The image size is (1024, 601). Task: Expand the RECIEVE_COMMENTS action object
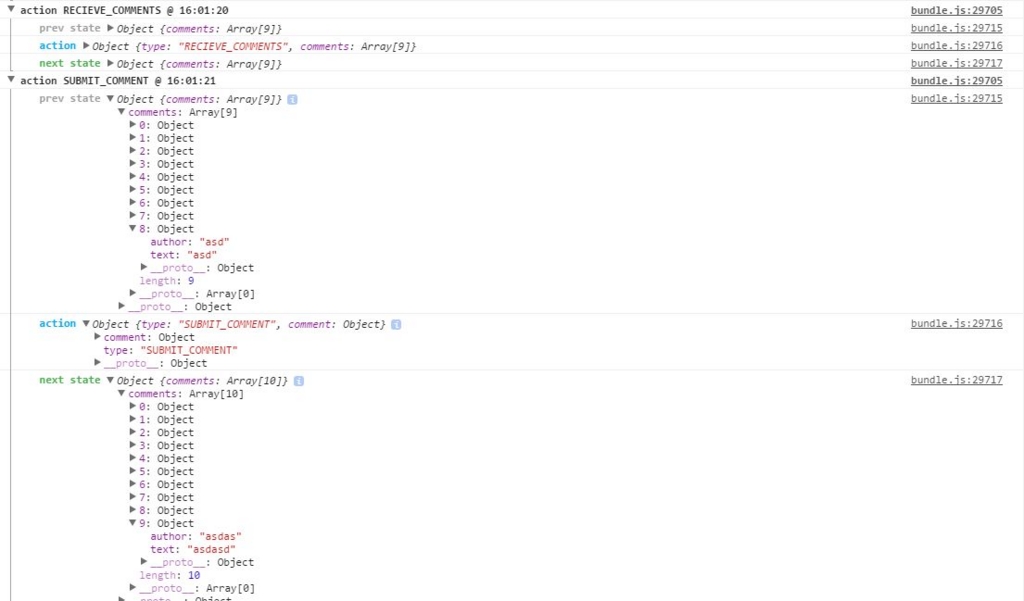(x=86, y=46)
